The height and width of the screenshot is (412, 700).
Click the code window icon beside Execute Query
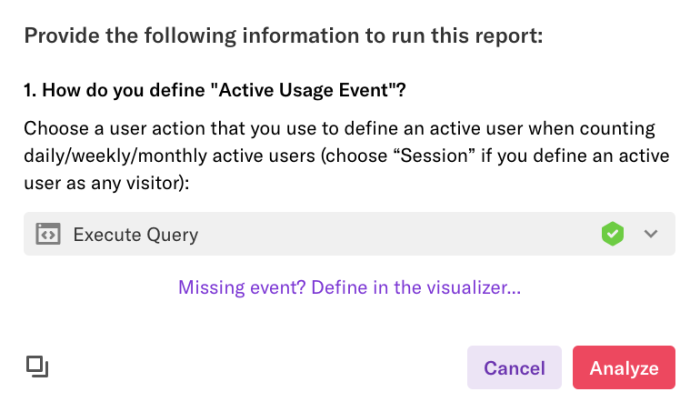point(48,234)
